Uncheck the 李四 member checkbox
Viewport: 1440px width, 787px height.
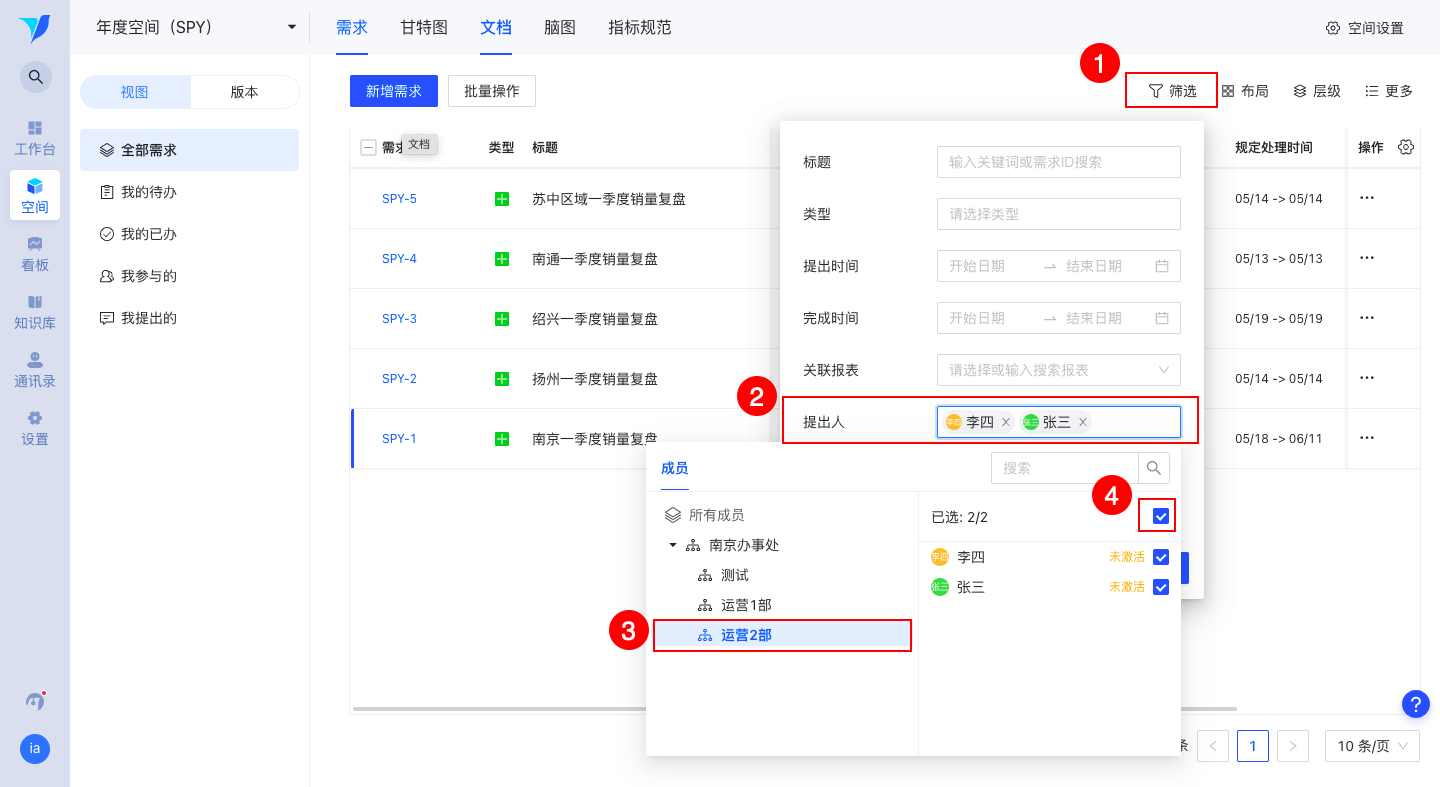coord(1161,557)
